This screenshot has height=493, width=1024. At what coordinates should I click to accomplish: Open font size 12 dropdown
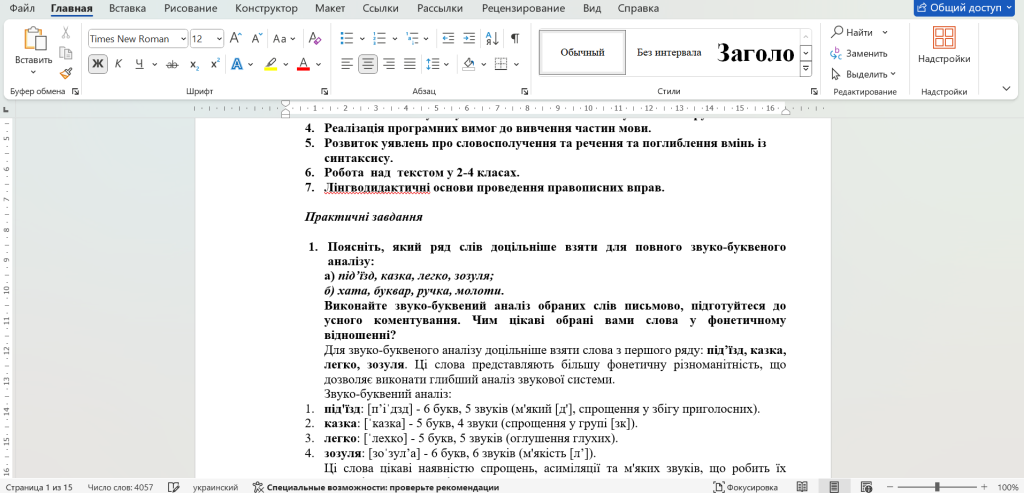coord(219,39)
